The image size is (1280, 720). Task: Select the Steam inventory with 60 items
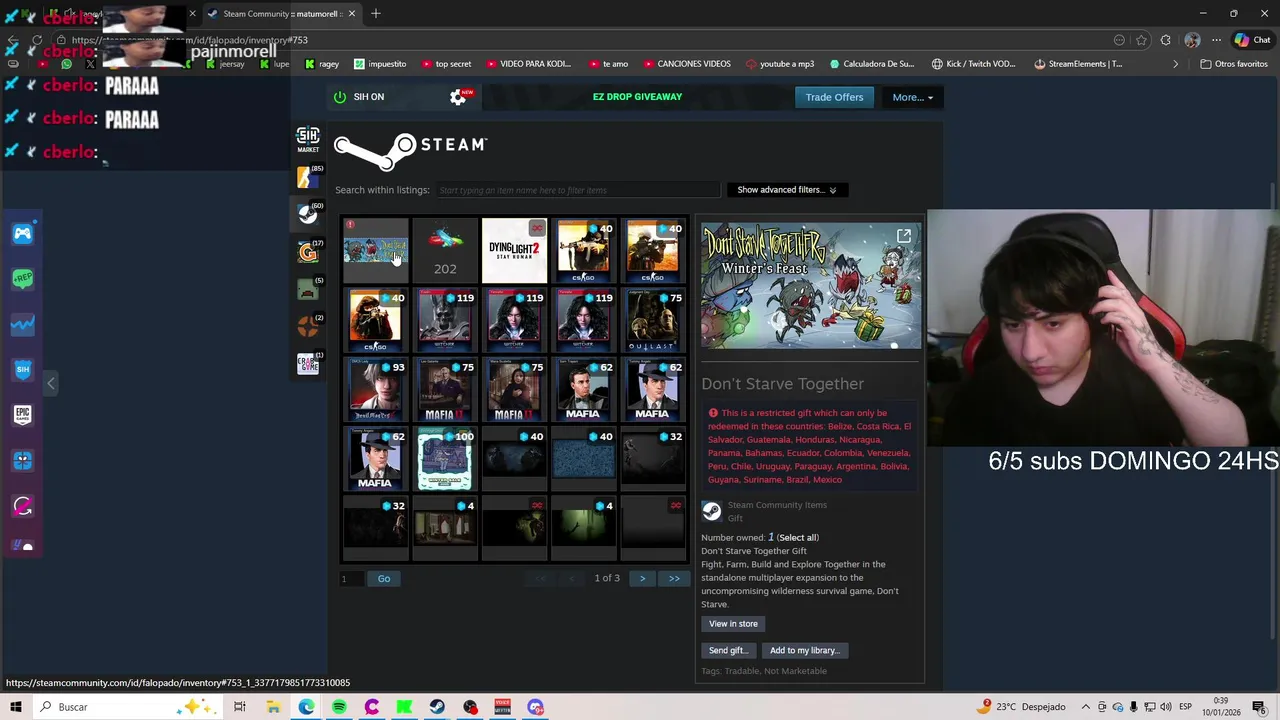pyautogui.click(x=308, y=213)
